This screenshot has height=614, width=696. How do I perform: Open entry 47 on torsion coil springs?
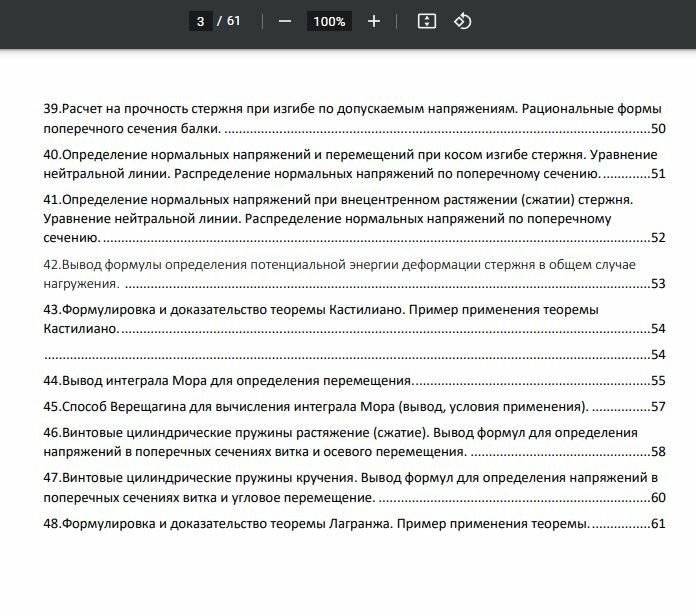click(354, 487)
